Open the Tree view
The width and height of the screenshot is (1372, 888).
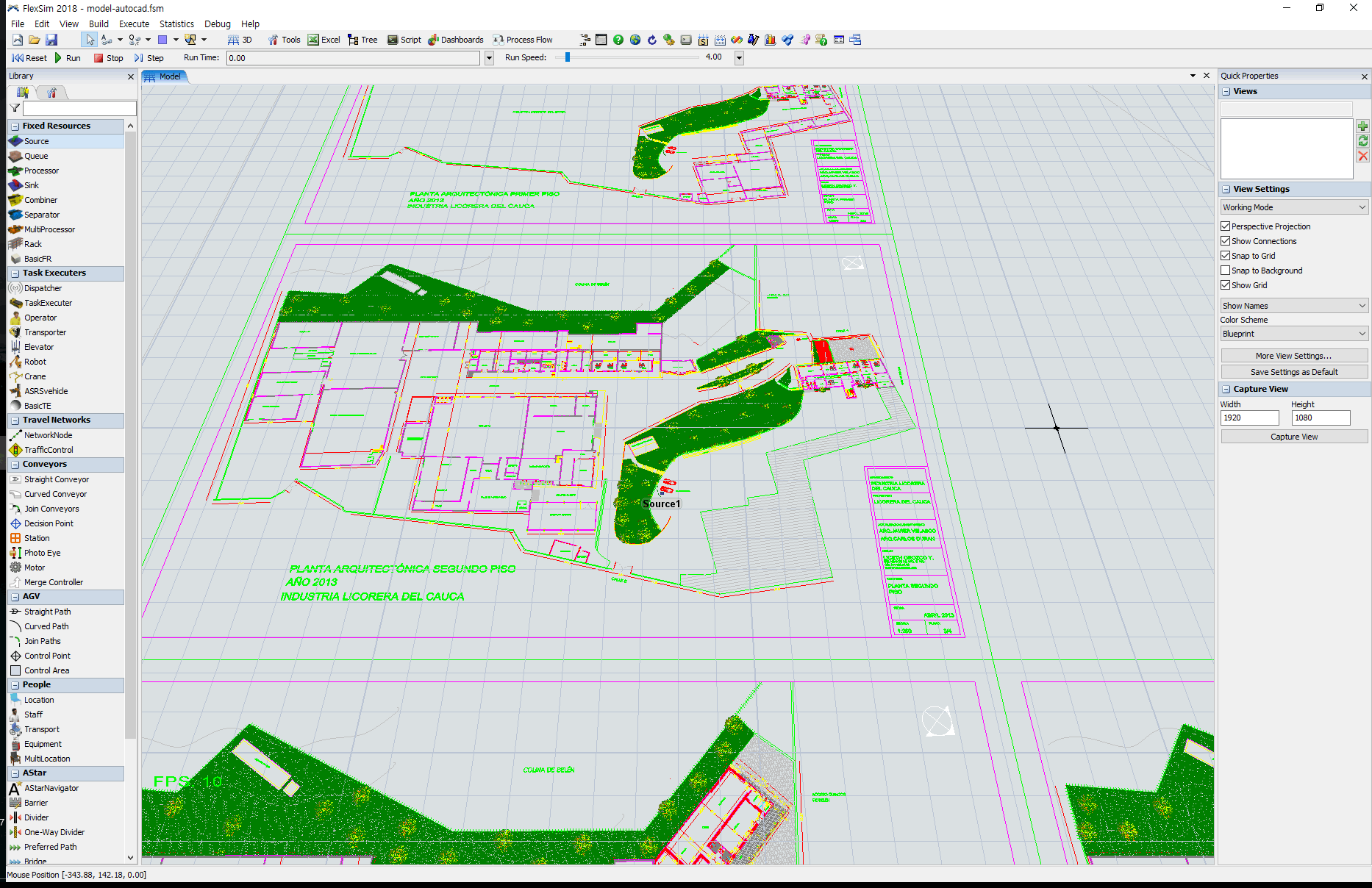coord(362,40)
